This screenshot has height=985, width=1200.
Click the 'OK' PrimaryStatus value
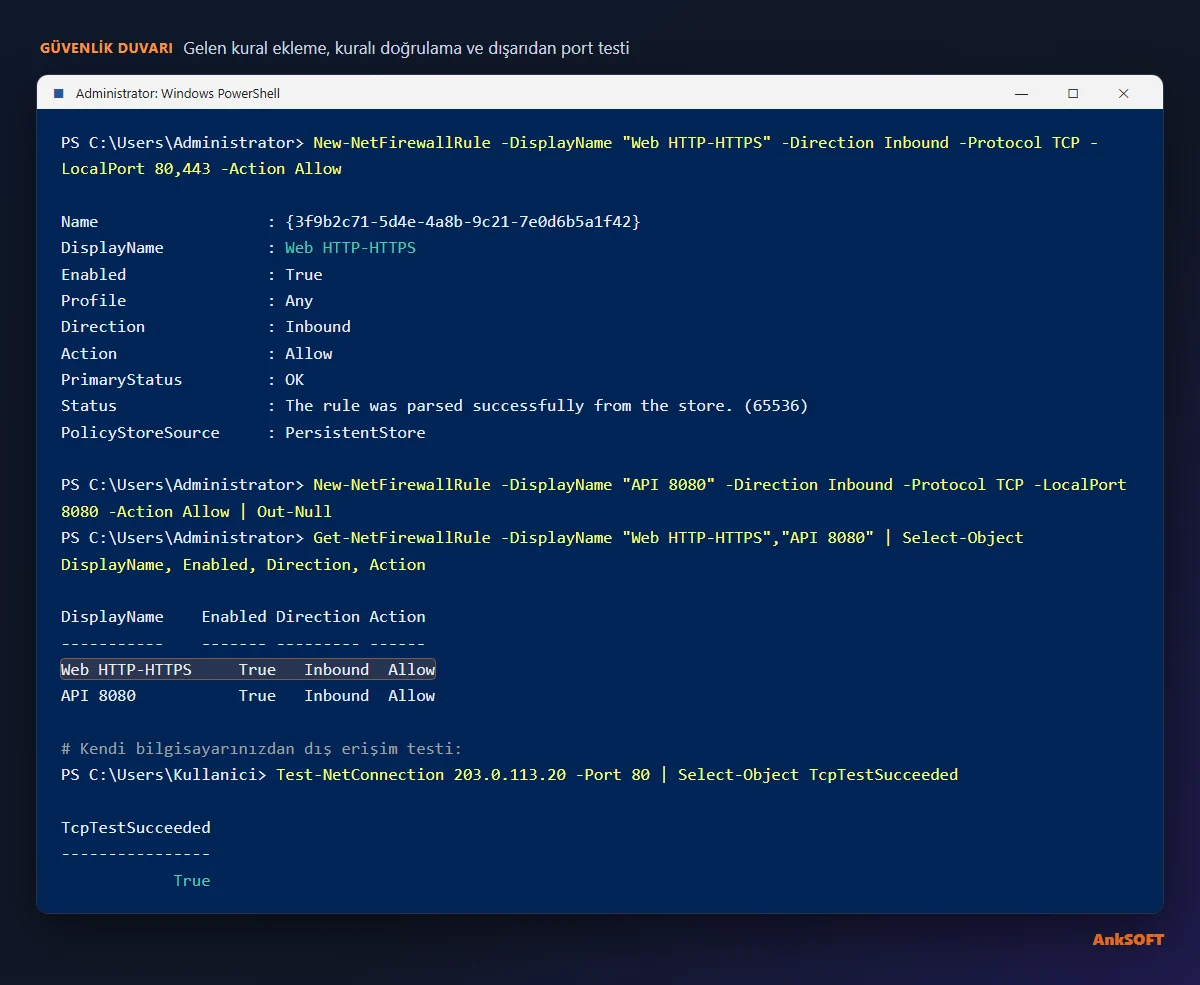point(294,380)
